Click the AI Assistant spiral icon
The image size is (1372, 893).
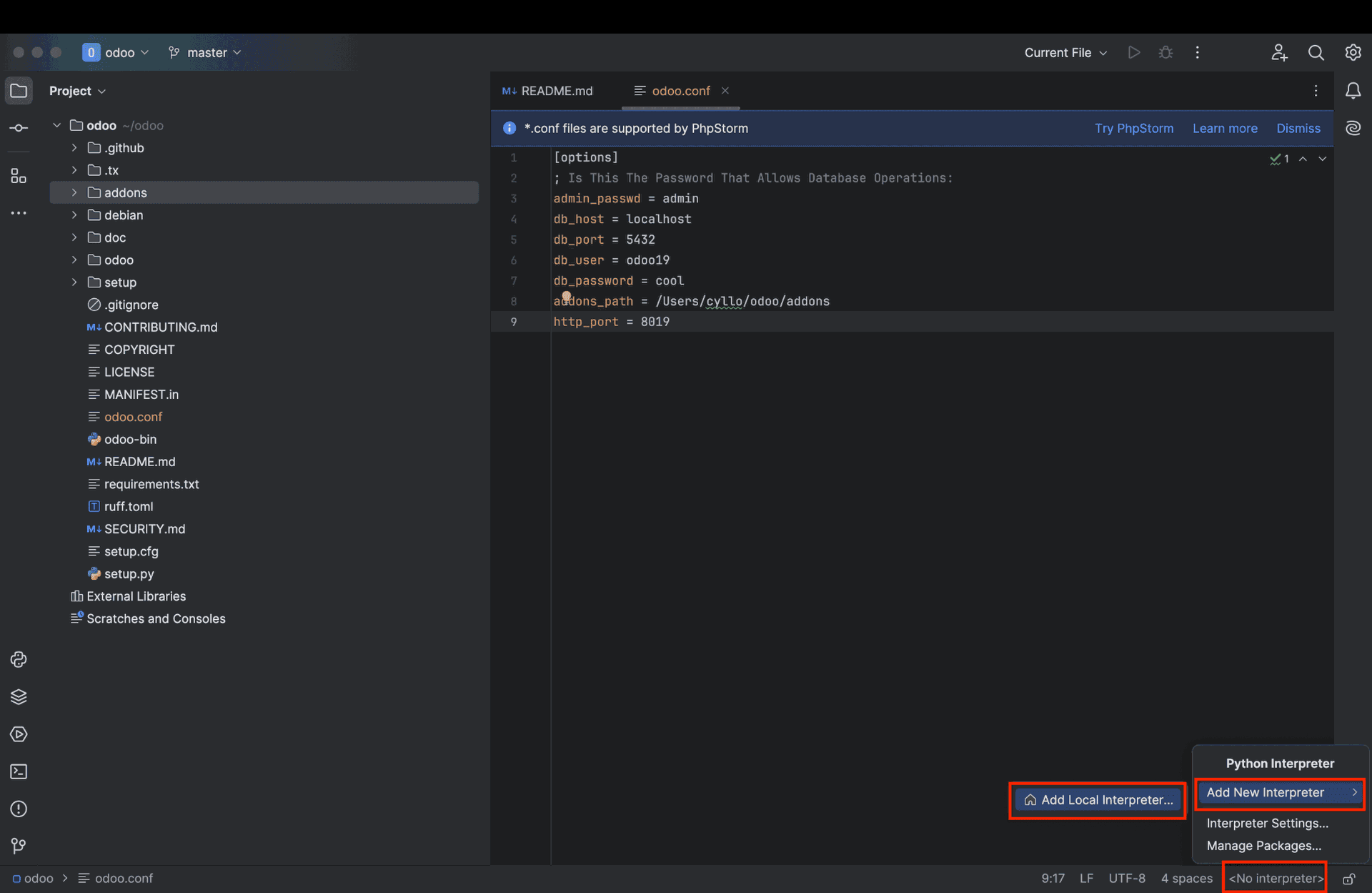pyautogui.click(x=1353, y=128)
